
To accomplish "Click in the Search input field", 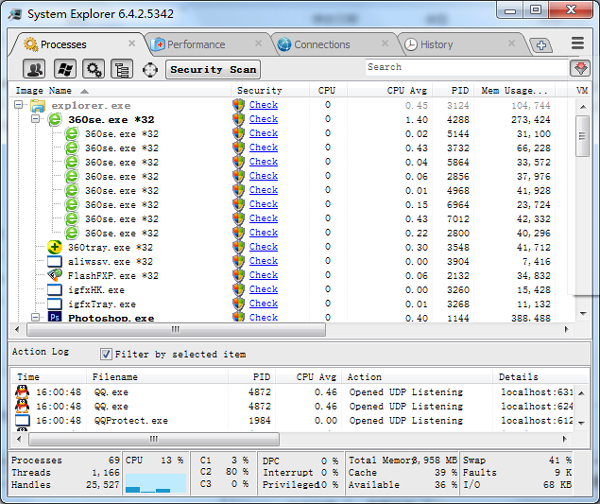I will [x=467, y=67].
